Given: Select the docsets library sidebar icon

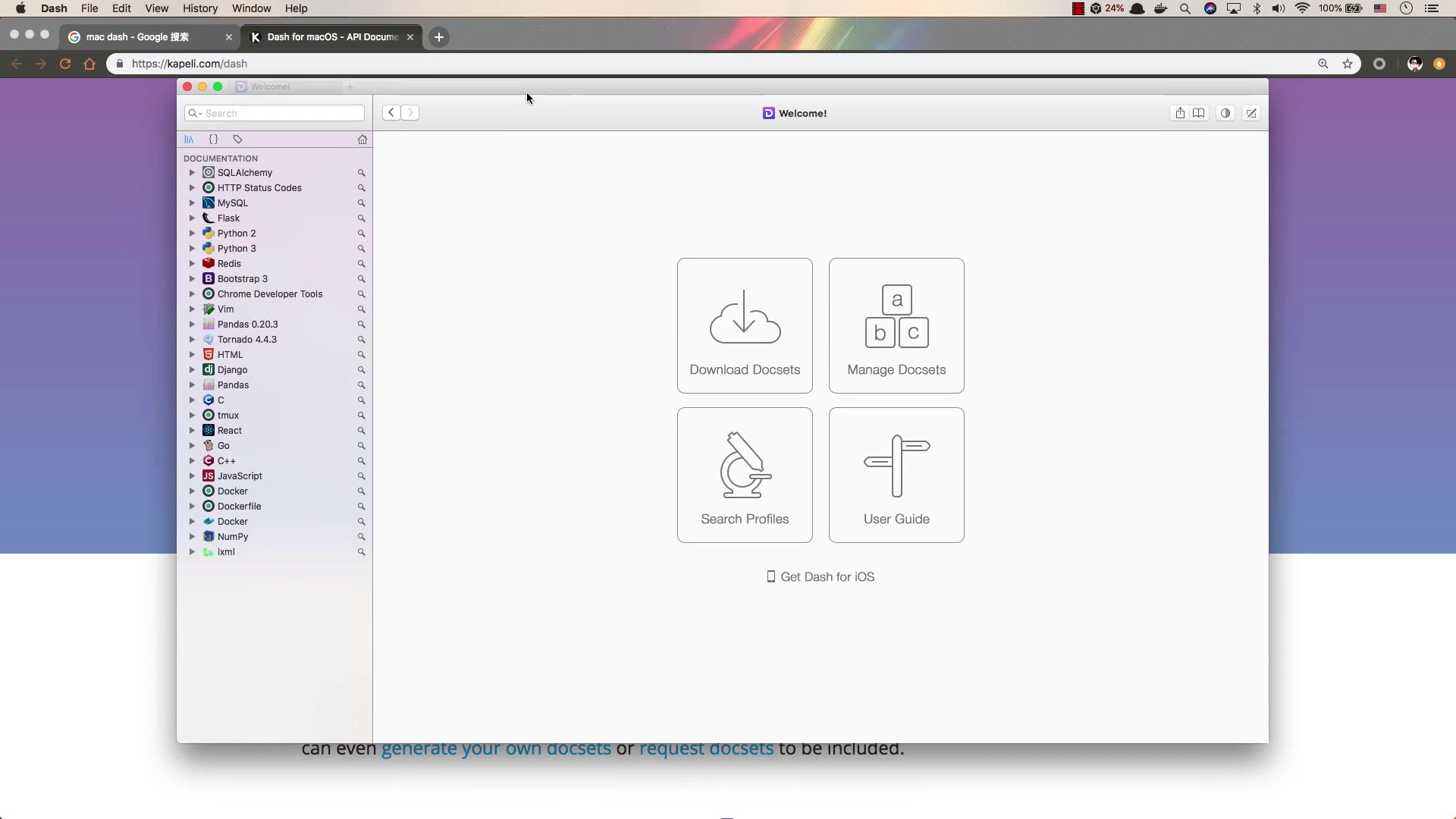Looking at the screenshot, I should pyautogui.click(x=189, y=140).
